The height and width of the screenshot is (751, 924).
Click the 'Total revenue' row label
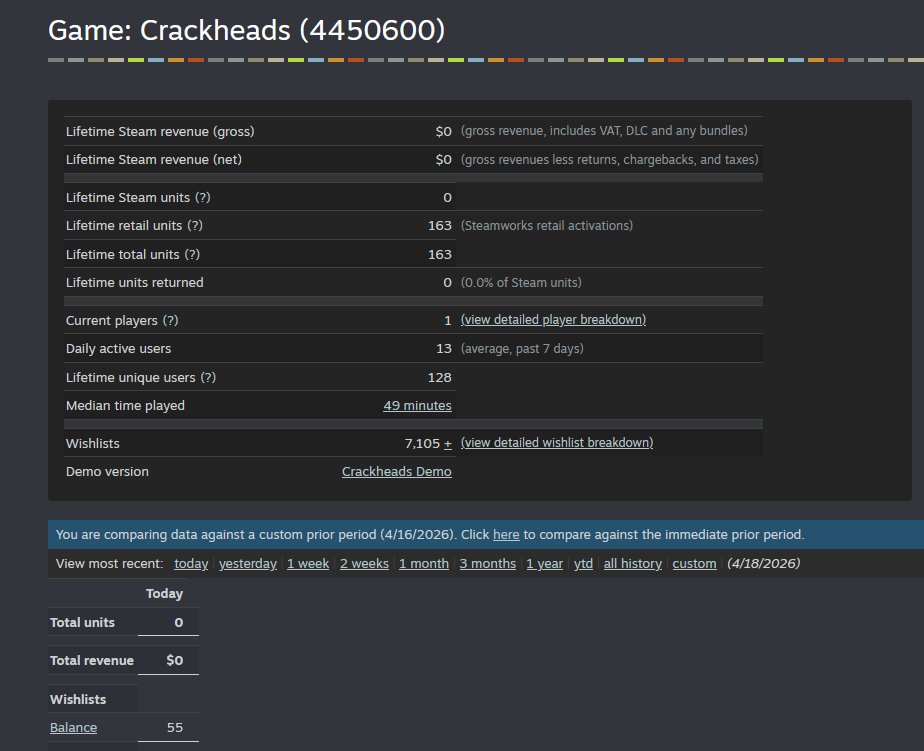click(x=92, y=661)
